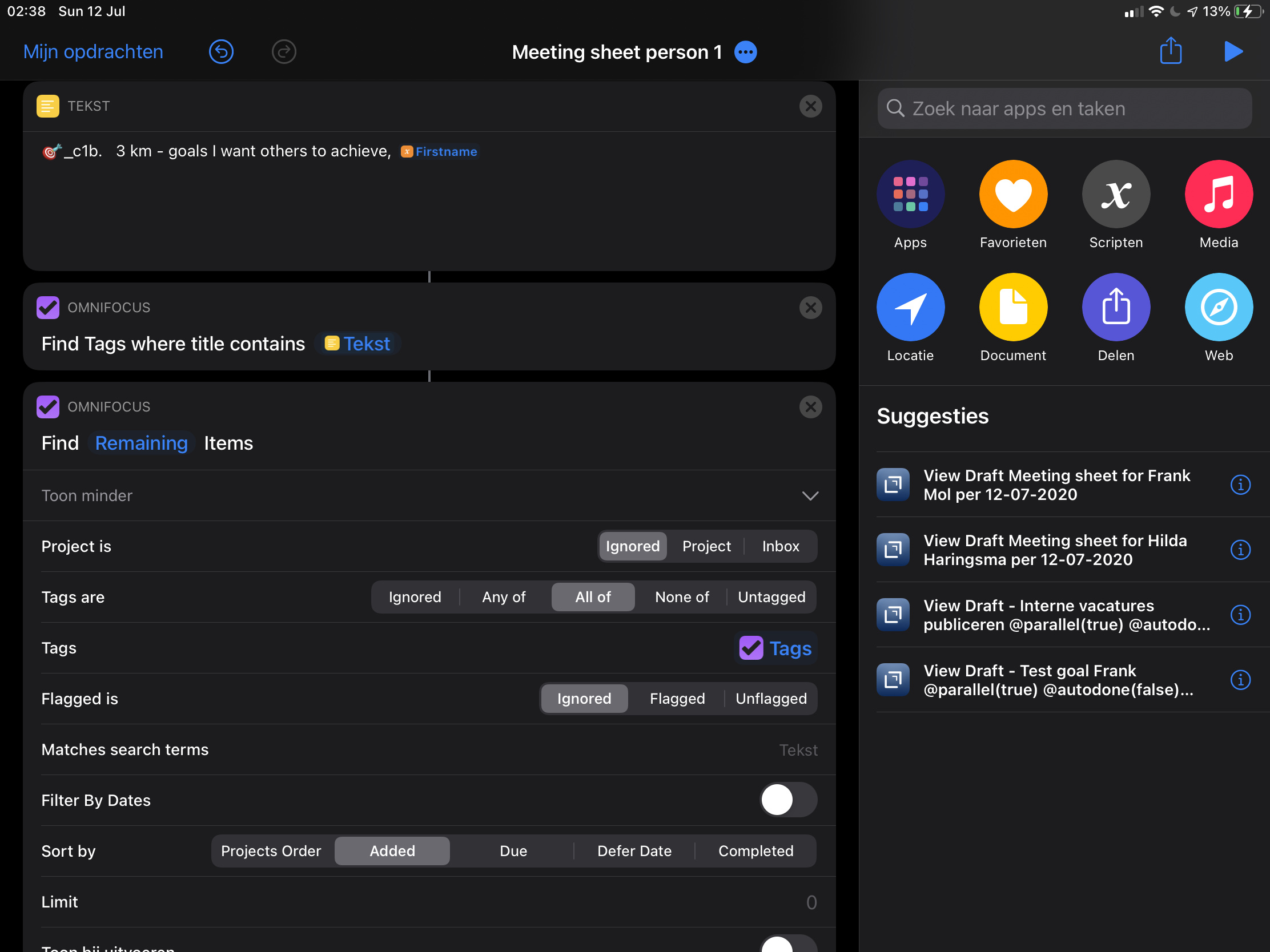
Task: Open the Document category
Action: (1013, 318)
